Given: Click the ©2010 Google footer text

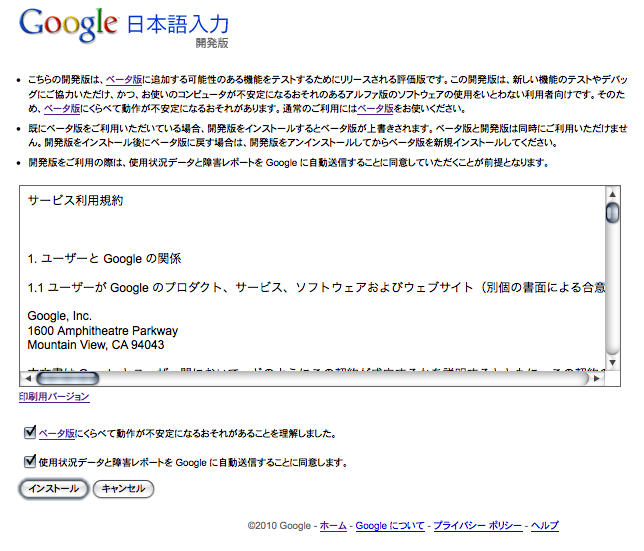Looking at the screenshot, I should click(x=279, y=526).
